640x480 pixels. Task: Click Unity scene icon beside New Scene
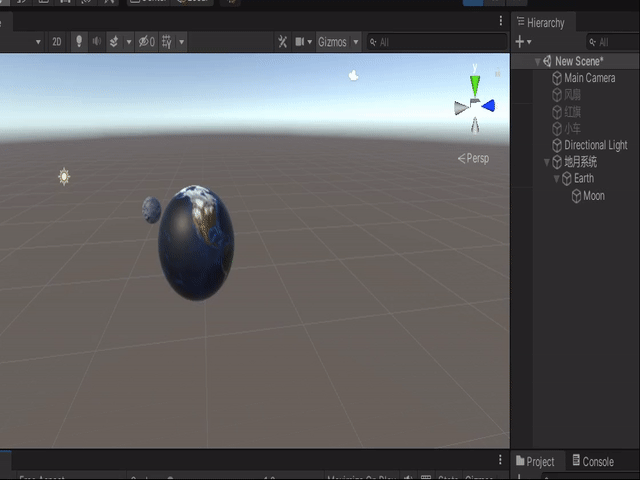point(547,61)
